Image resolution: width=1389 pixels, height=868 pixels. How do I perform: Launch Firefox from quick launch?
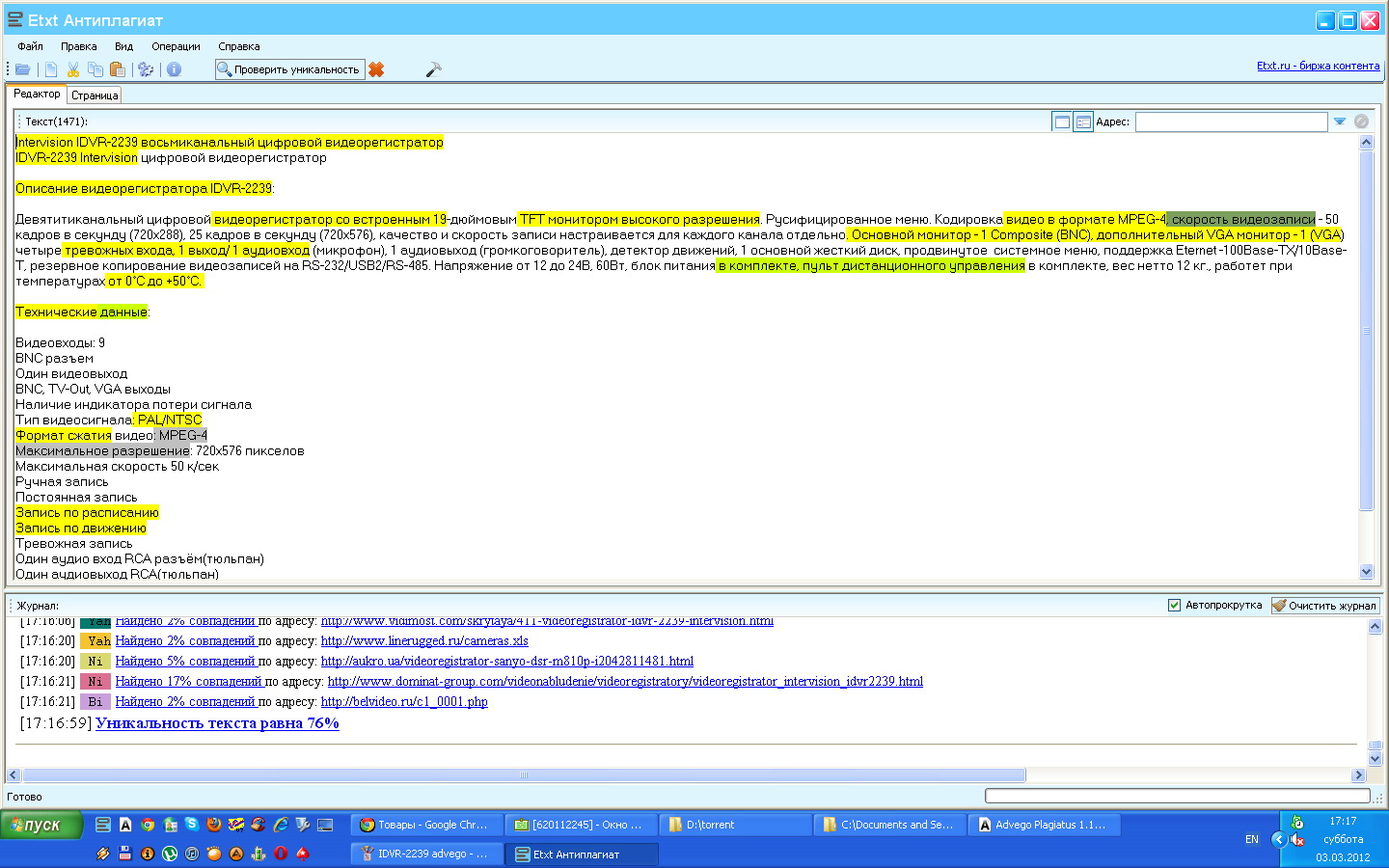point(214,825)
